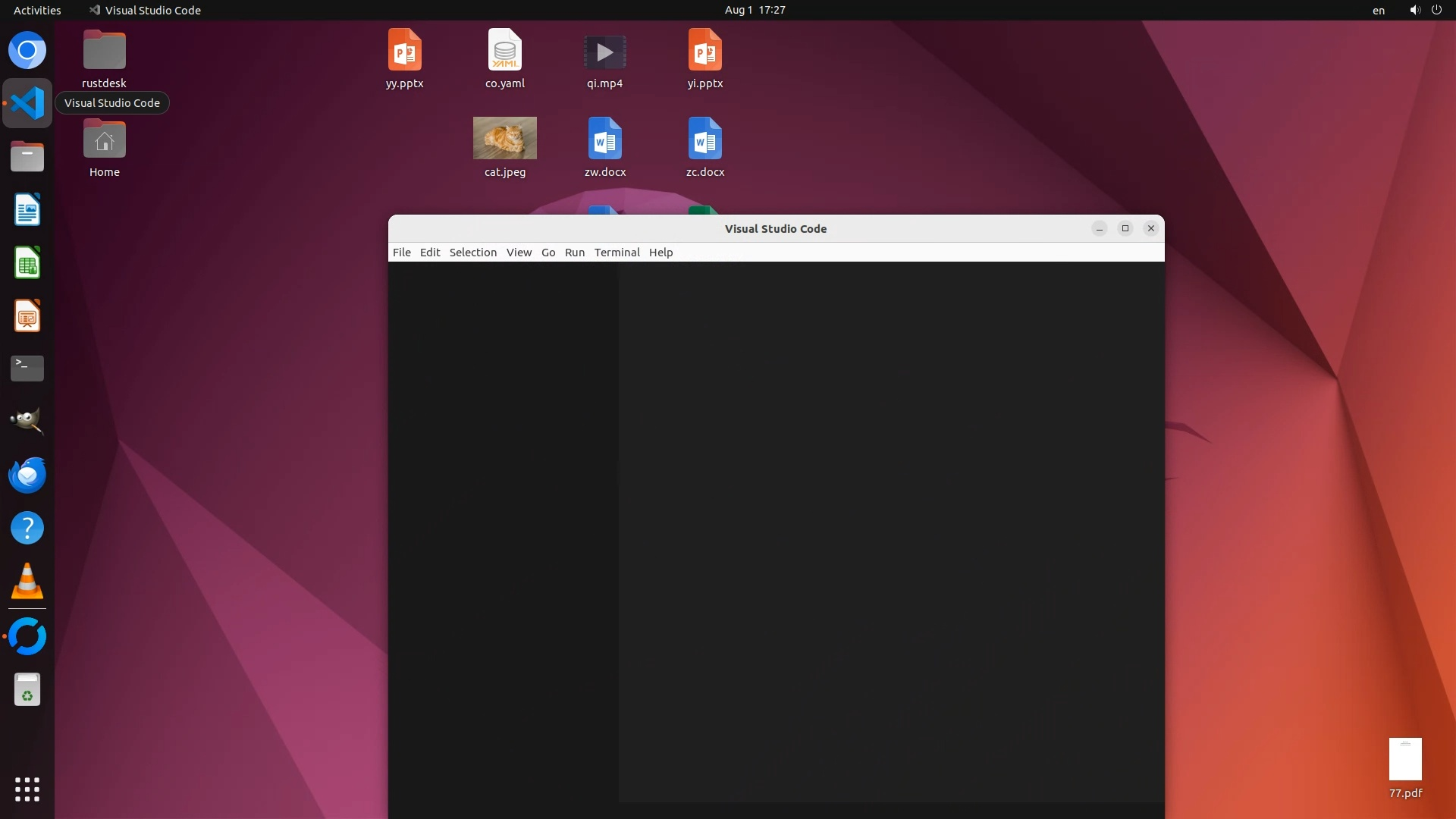Open the system volume and power menu

pos(1425,10)
